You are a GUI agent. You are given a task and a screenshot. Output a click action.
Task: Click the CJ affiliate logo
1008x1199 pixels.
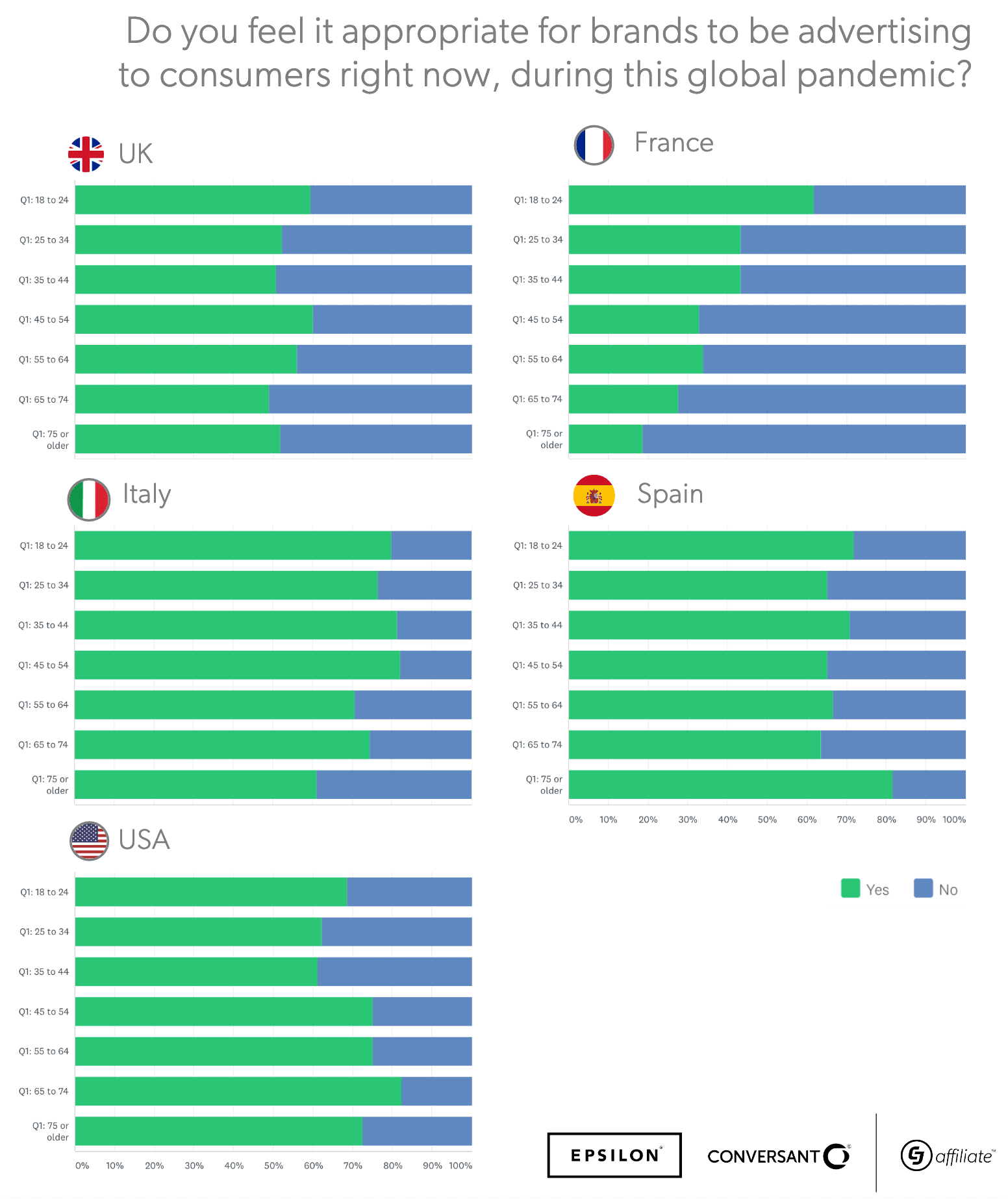[x=947, y=1155]
